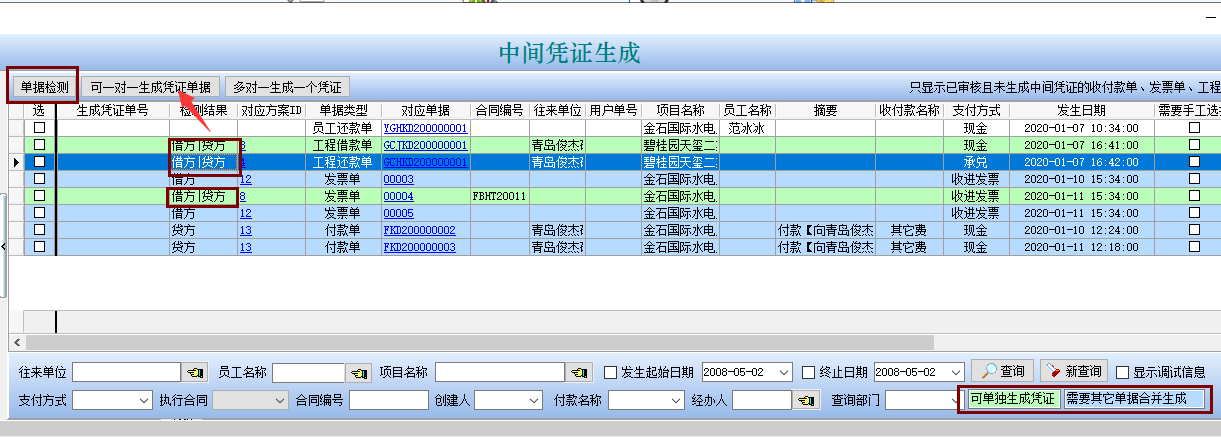Viewport: 1221px width, 437px height.
Task: Focus the 往来单位 input field
Action: click(127, 372)
